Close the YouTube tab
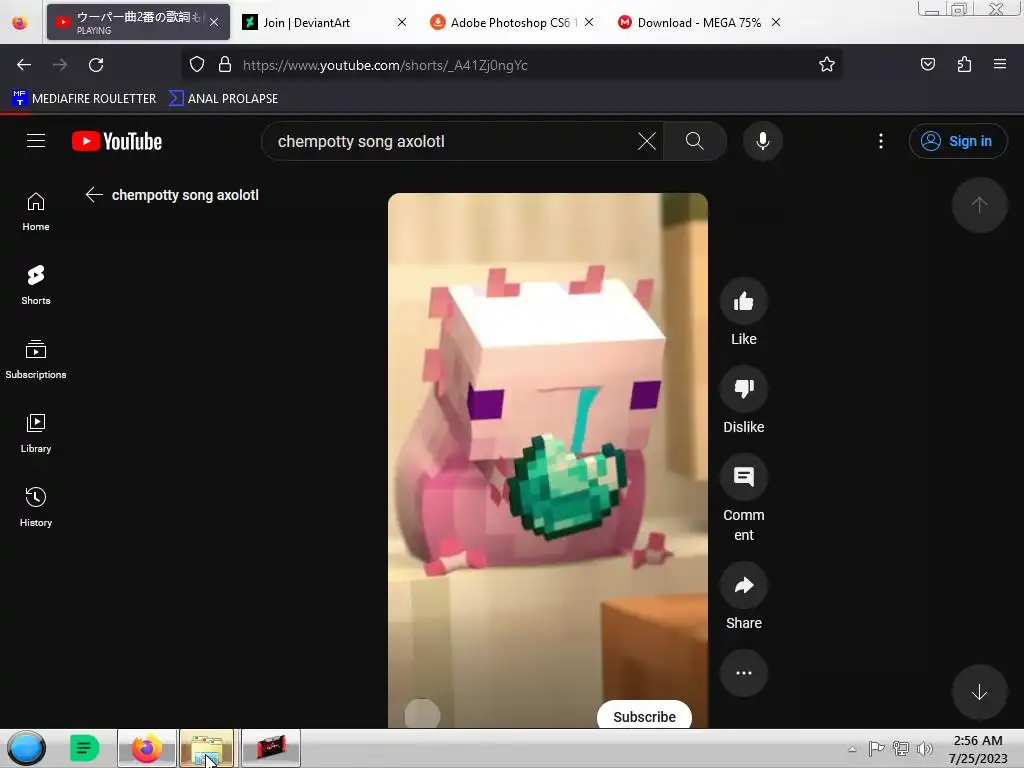 (x=214, y=22)
